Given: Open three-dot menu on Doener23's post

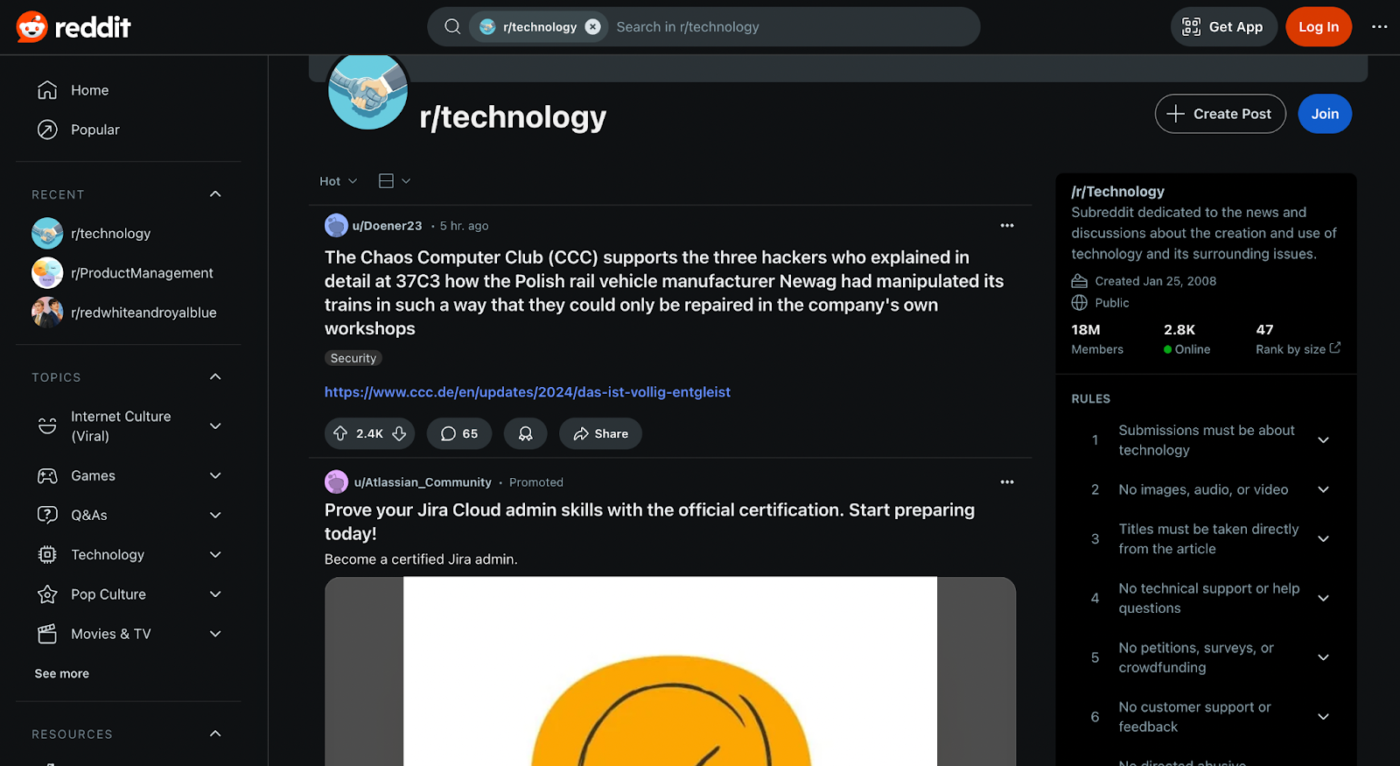Looking at the screenshot, I should (1007, 226).
